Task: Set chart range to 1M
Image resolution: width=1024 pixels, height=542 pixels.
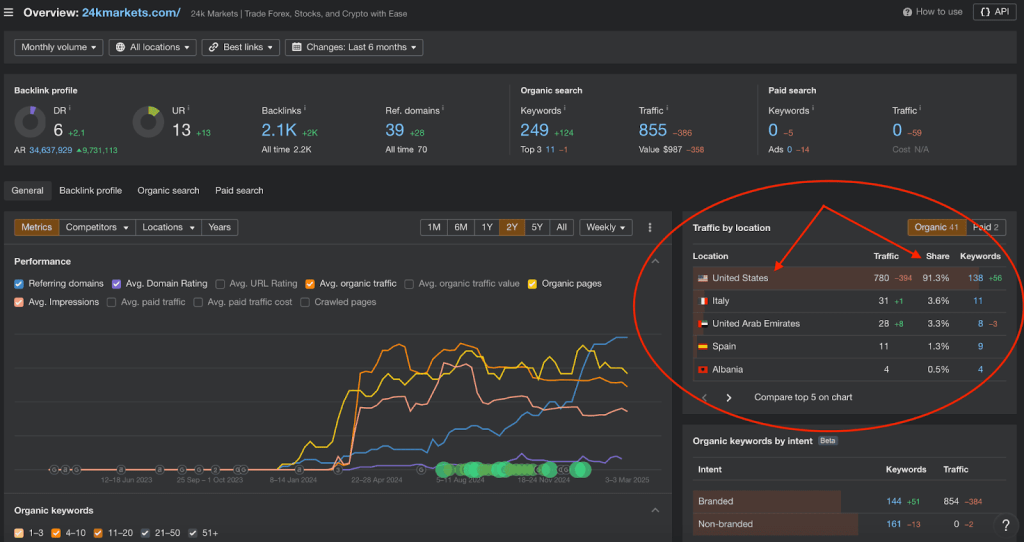Action: [434, 227]
